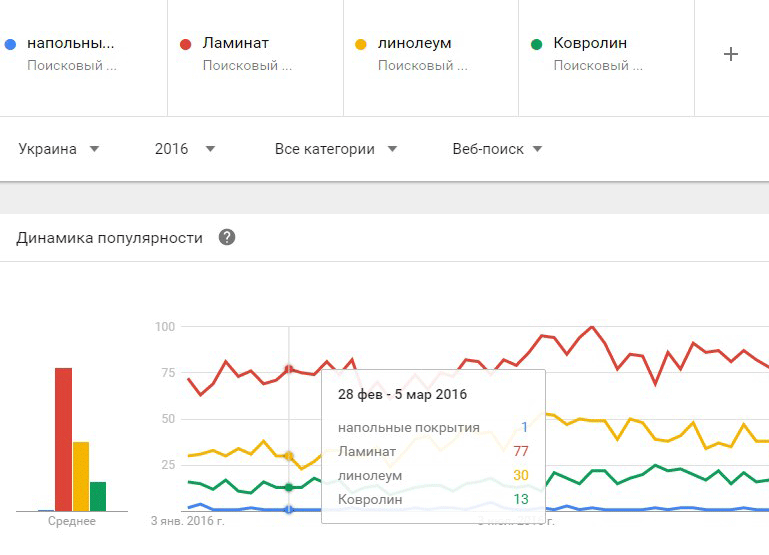This screenshot has width=769, height=555.
Task: Open the Все категории dropdown
Action: [x=336, y=149]
